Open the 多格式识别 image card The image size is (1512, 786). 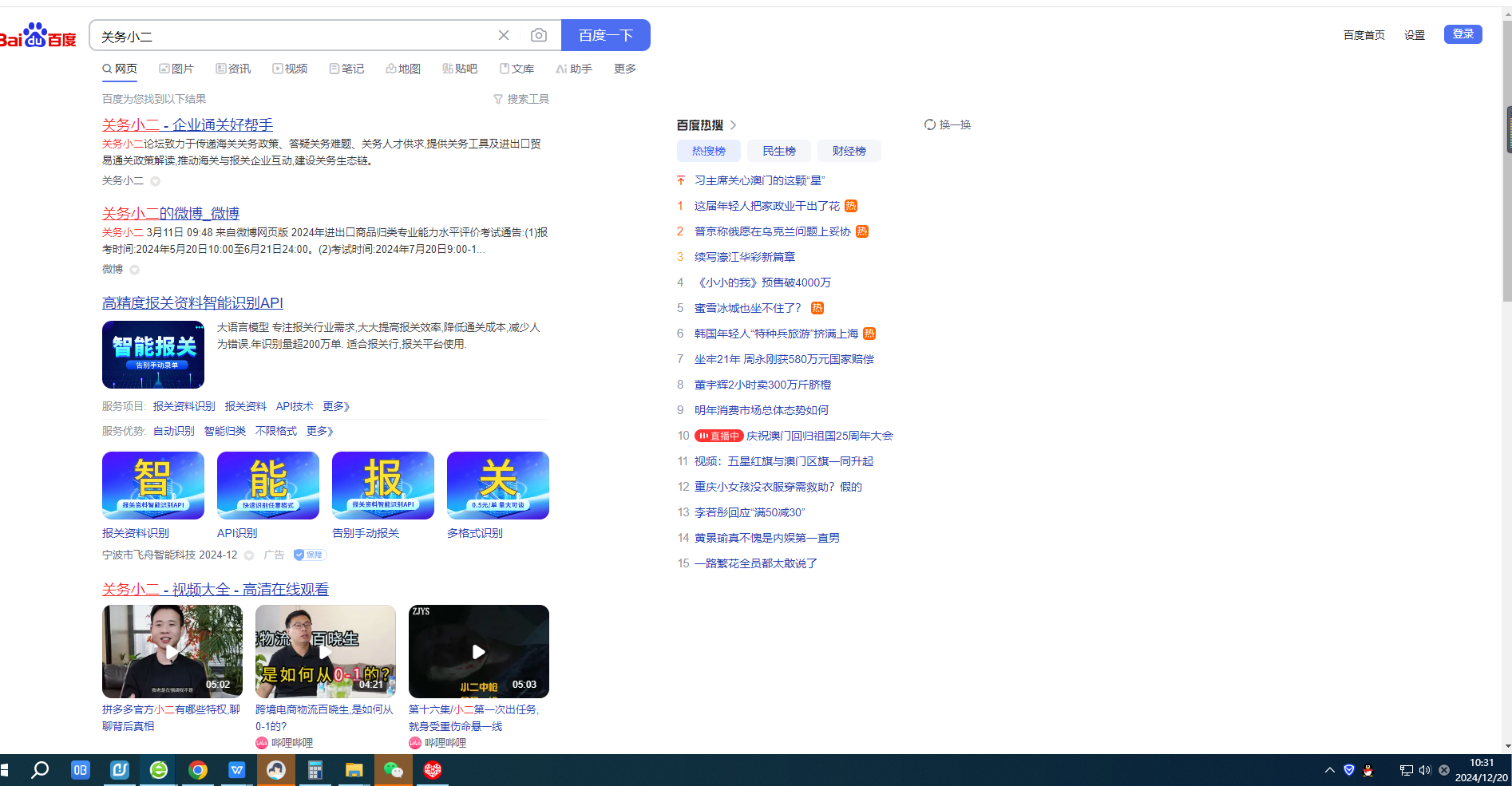tap(498, 485)
